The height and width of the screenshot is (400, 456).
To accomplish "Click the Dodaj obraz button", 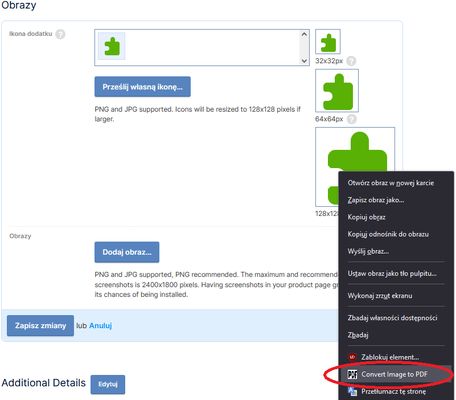I will [x=127, y=252].
